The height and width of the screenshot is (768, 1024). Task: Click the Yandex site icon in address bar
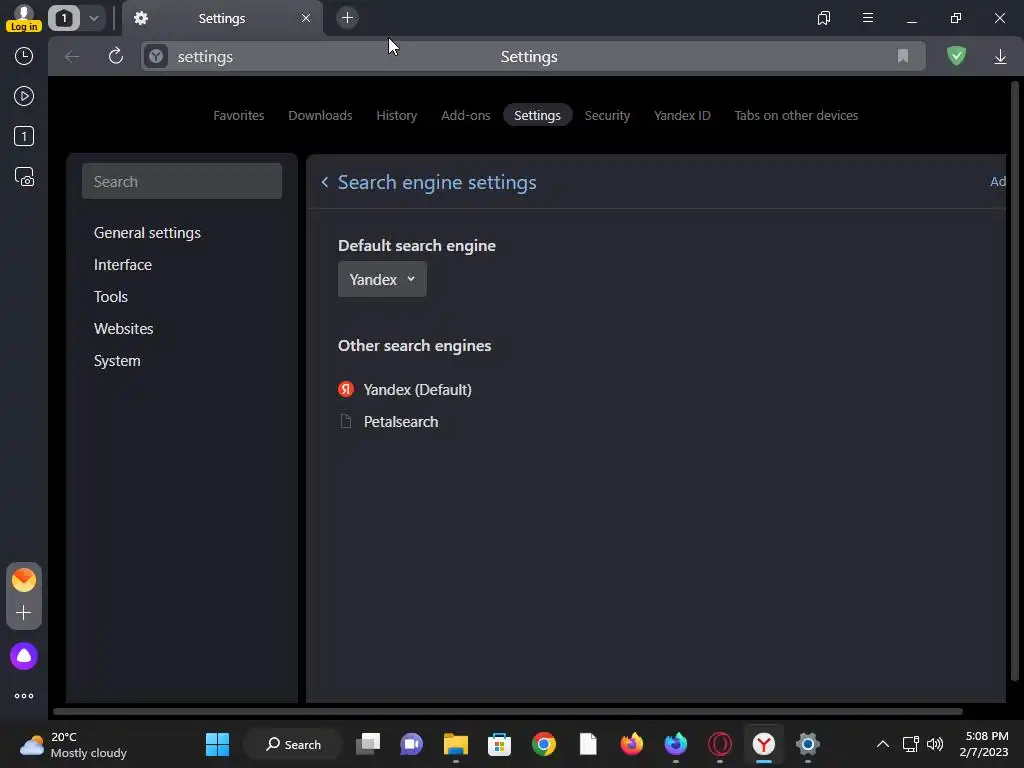pos(156,57)
